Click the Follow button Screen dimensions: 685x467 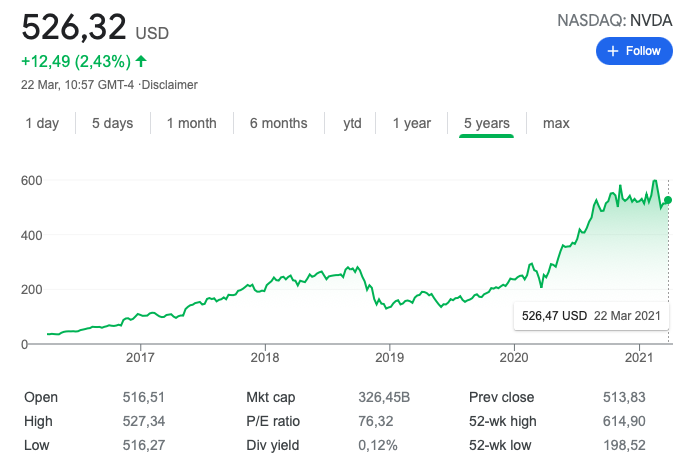(634, 51)
